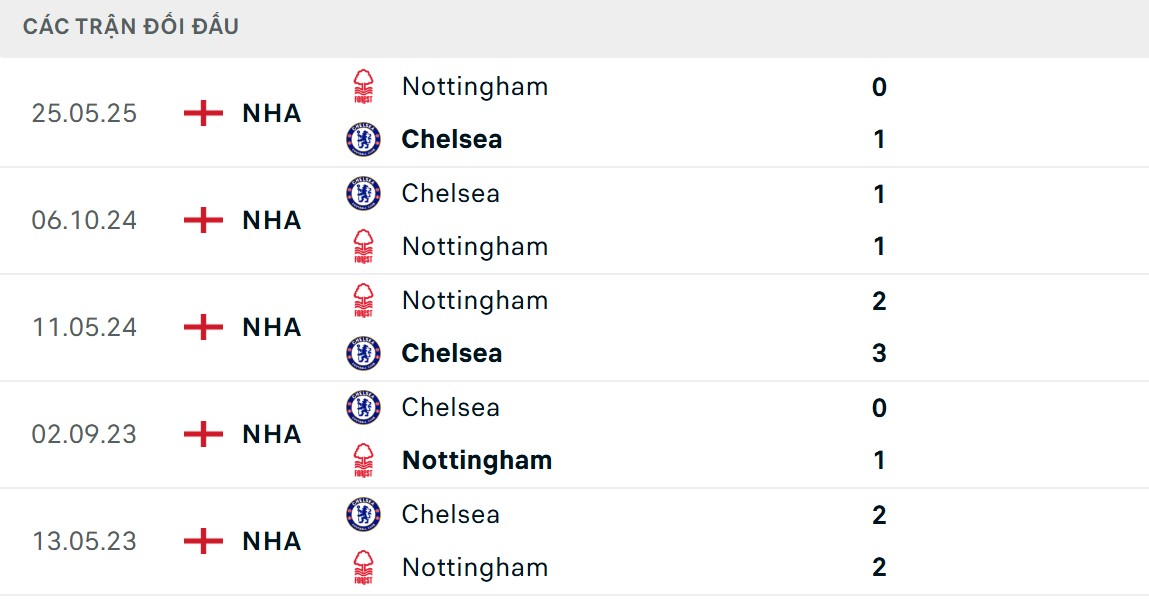Click the Chelsea crest in the 25.05.25 match
The width and height of the screenshot is (1149, 605).
point(363,139)
